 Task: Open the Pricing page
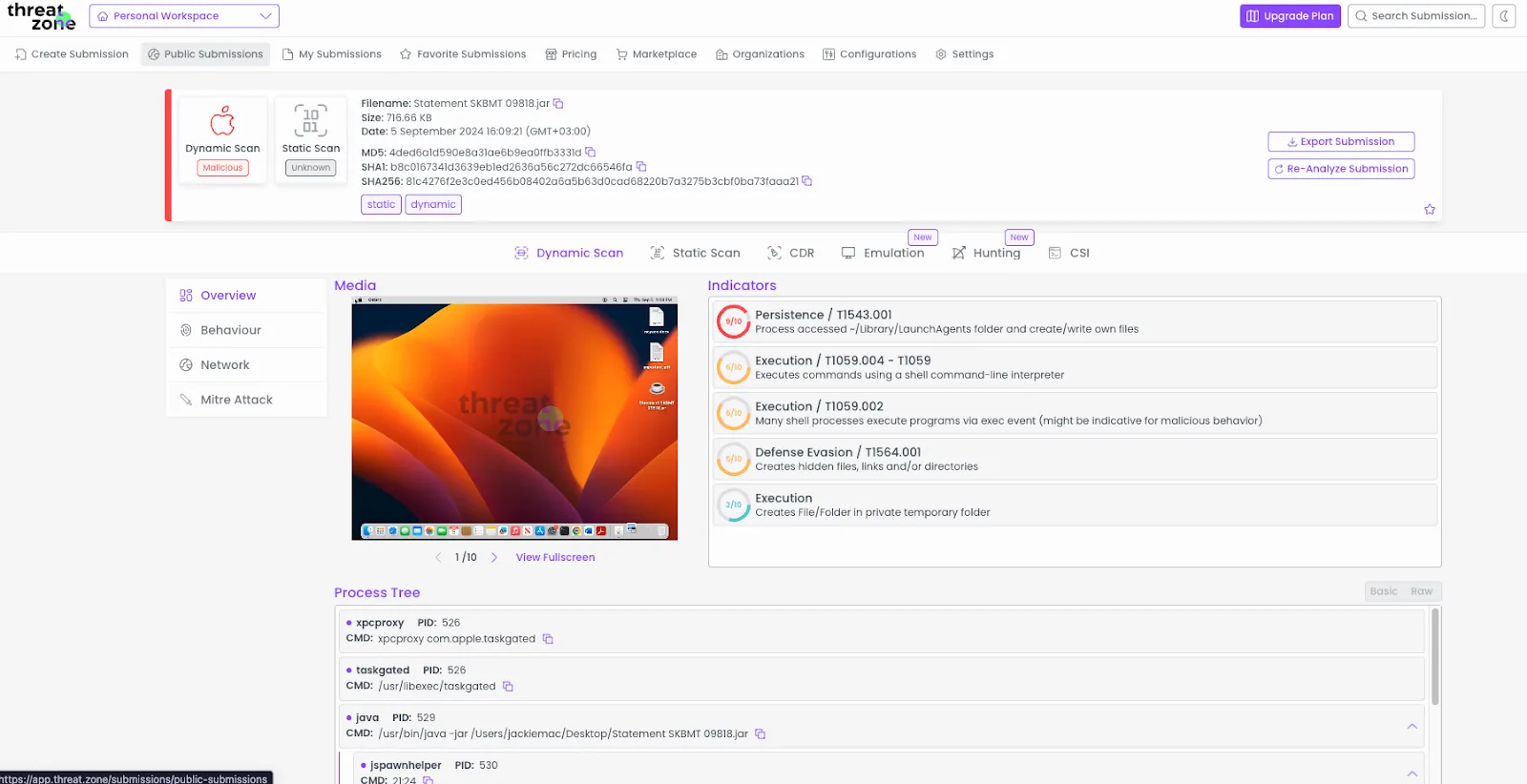[x=571, y=54]
